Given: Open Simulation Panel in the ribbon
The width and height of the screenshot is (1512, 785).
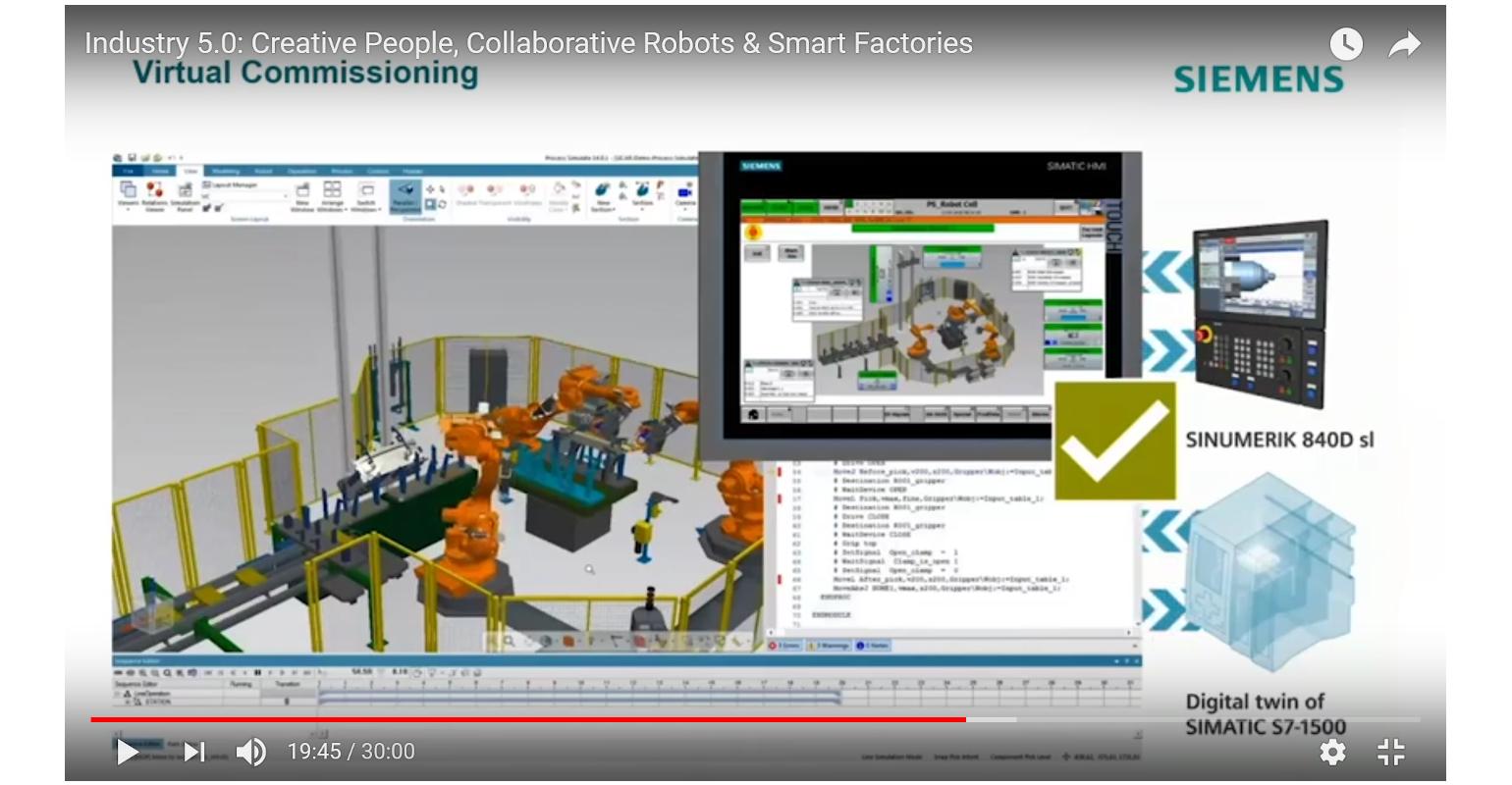Looking at the screenshot, I should pyautogui.click(x=185, y=196).
